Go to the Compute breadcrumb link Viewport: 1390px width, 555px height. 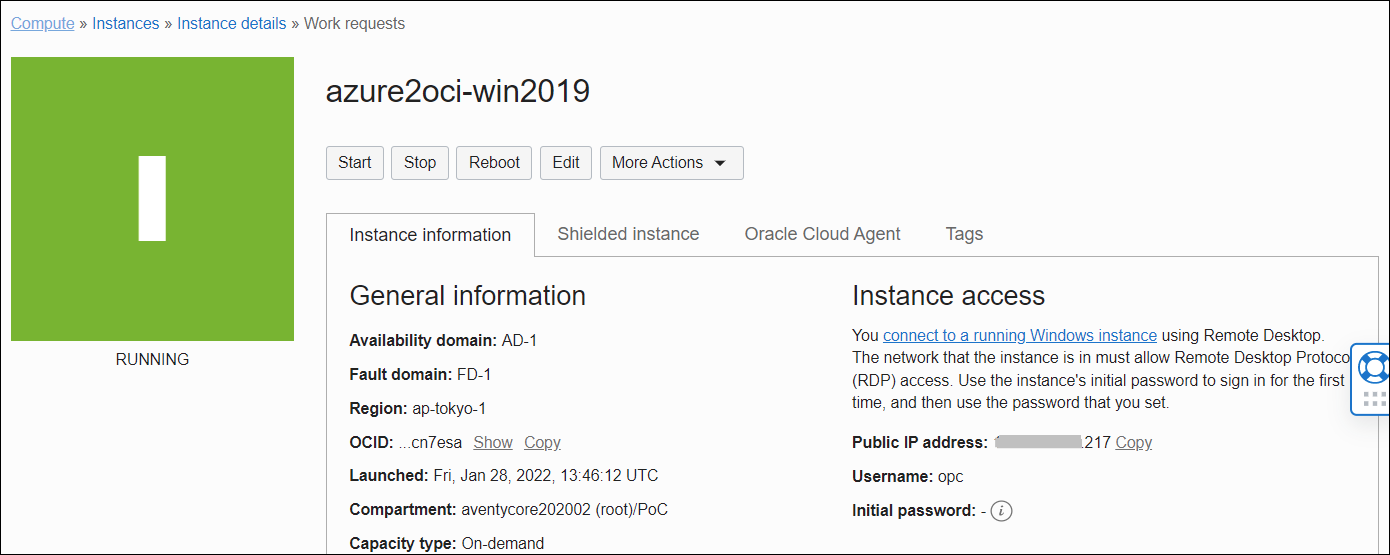click(43, 23)
